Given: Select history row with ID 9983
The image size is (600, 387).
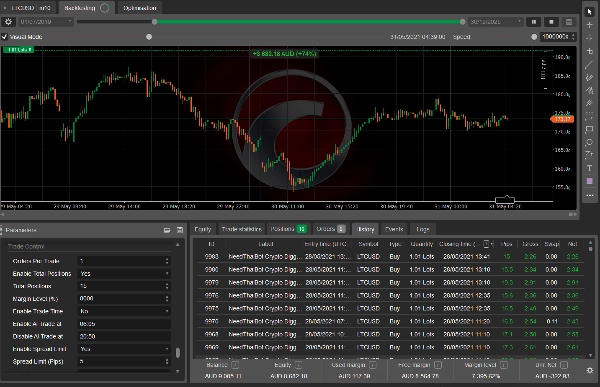Looking at the screenshot, I should point(390,256).
